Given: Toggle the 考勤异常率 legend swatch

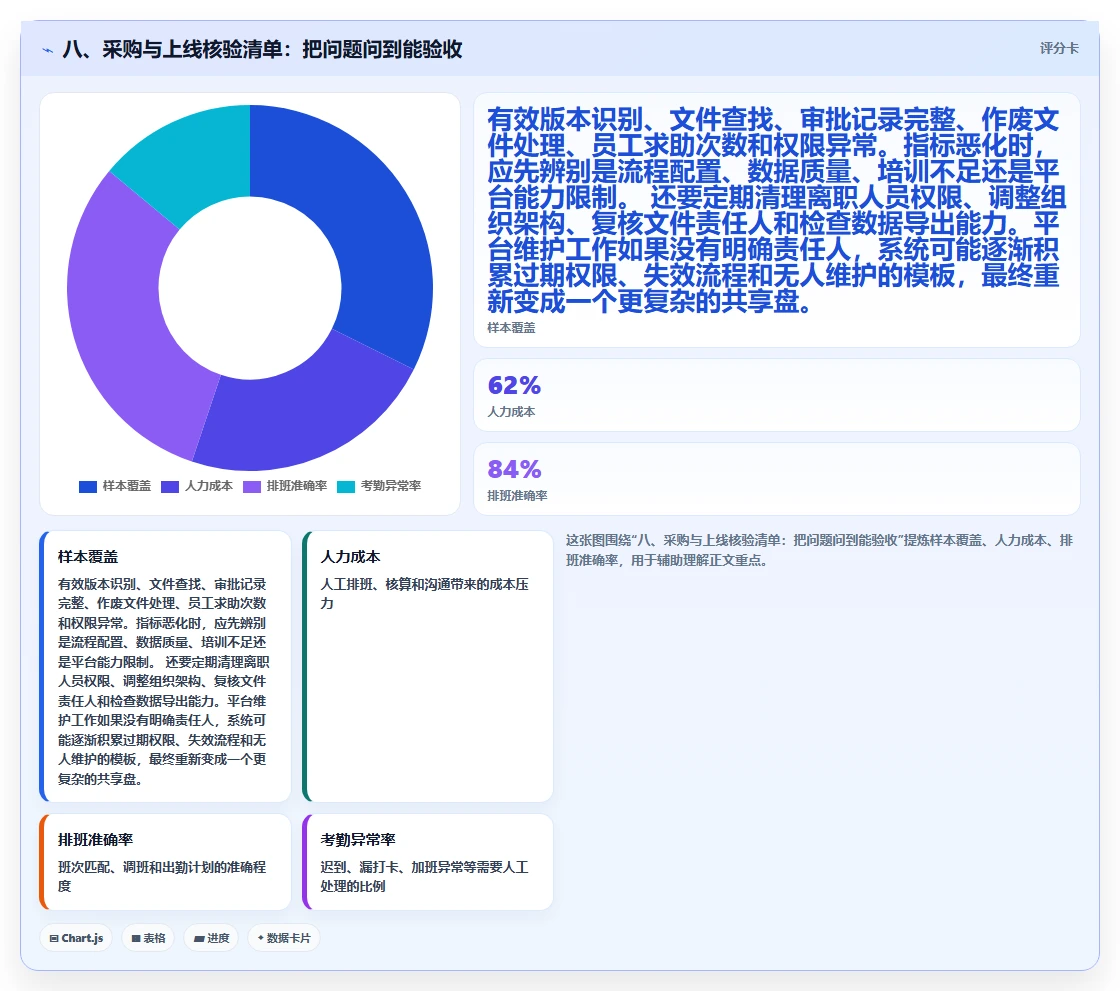Looking at the screenshot, I should pyautogui.click(x=346, y=487).
